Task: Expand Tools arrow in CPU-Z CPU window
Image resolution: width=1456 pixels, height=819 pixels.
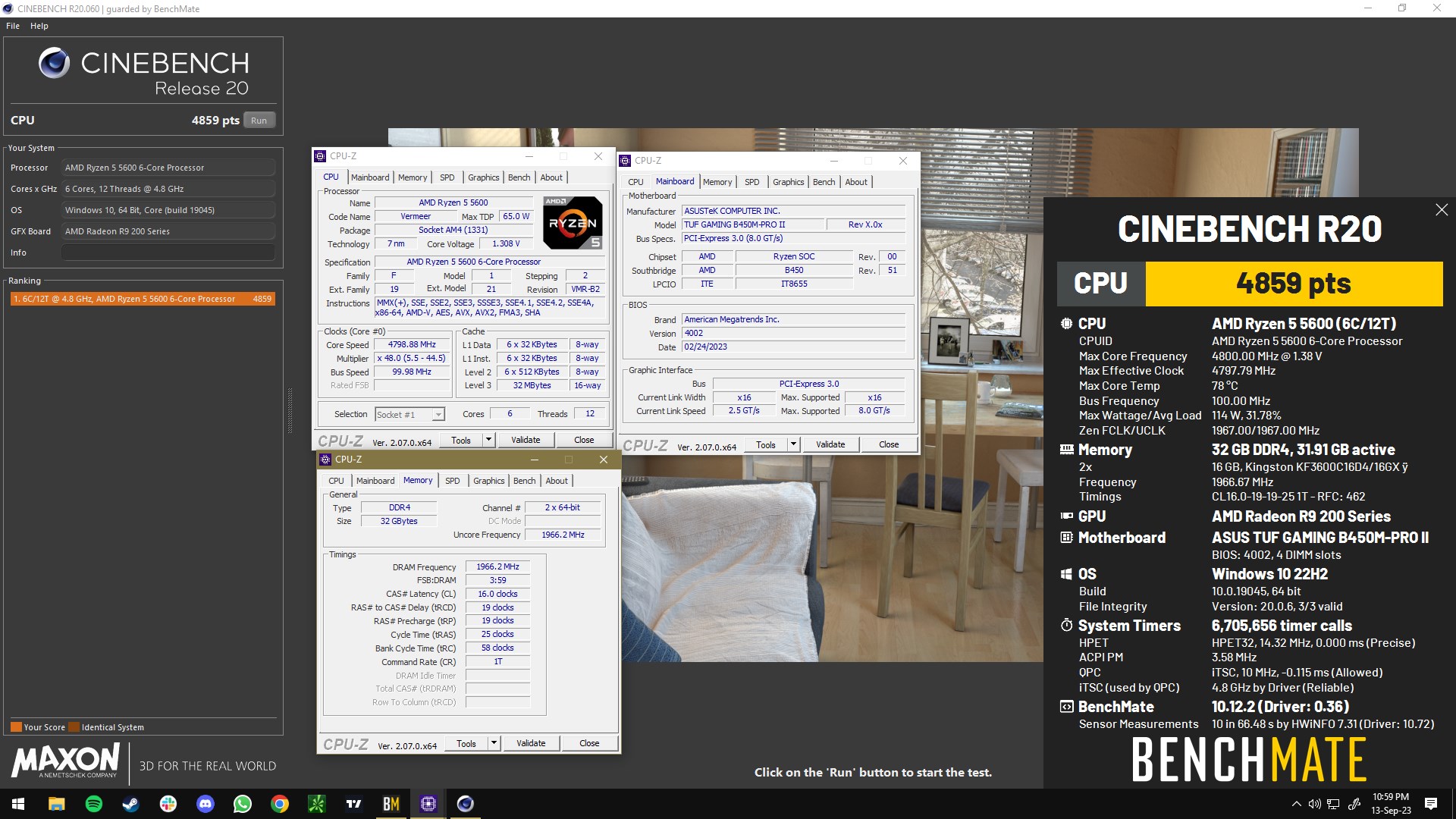Action: pyautogui.click(x=488, y=440)
